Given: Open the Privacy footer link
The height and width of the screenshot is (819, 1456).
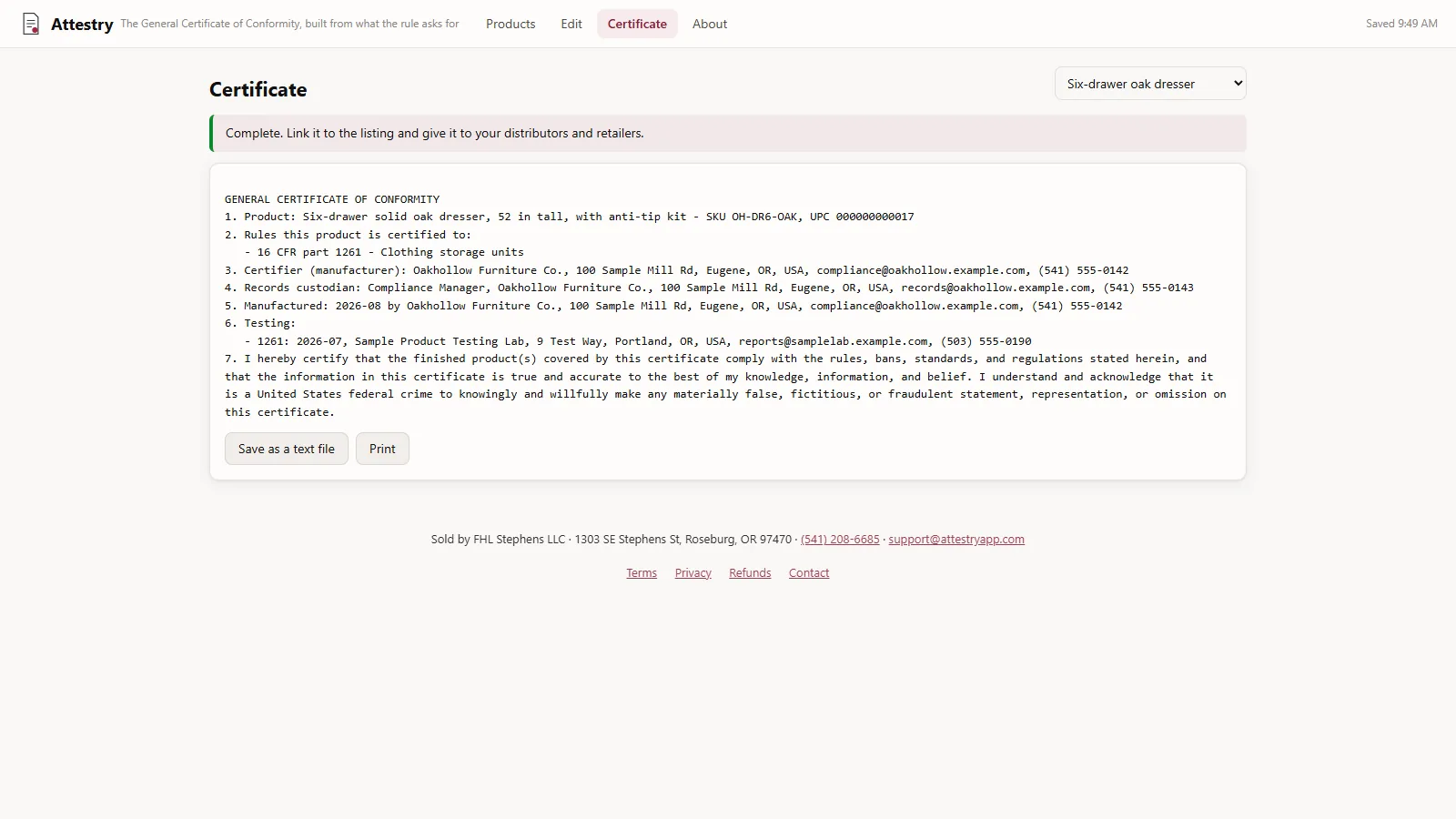Looking at the screenshot, I should (x=693, y=573).
